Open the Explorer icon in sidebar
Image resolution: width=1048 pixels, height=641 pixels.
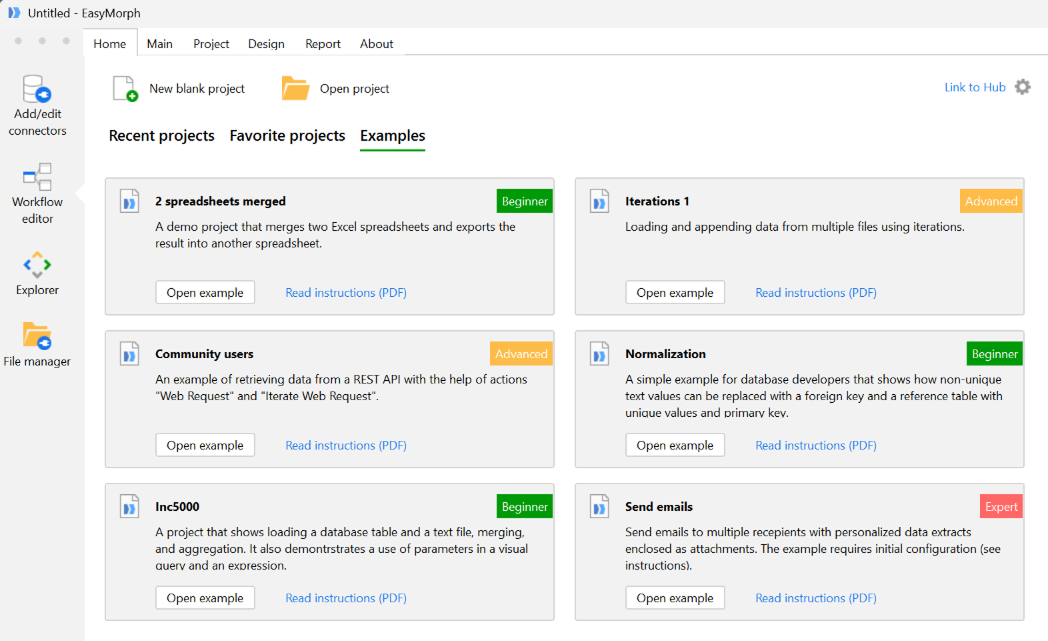pos(37,265)
